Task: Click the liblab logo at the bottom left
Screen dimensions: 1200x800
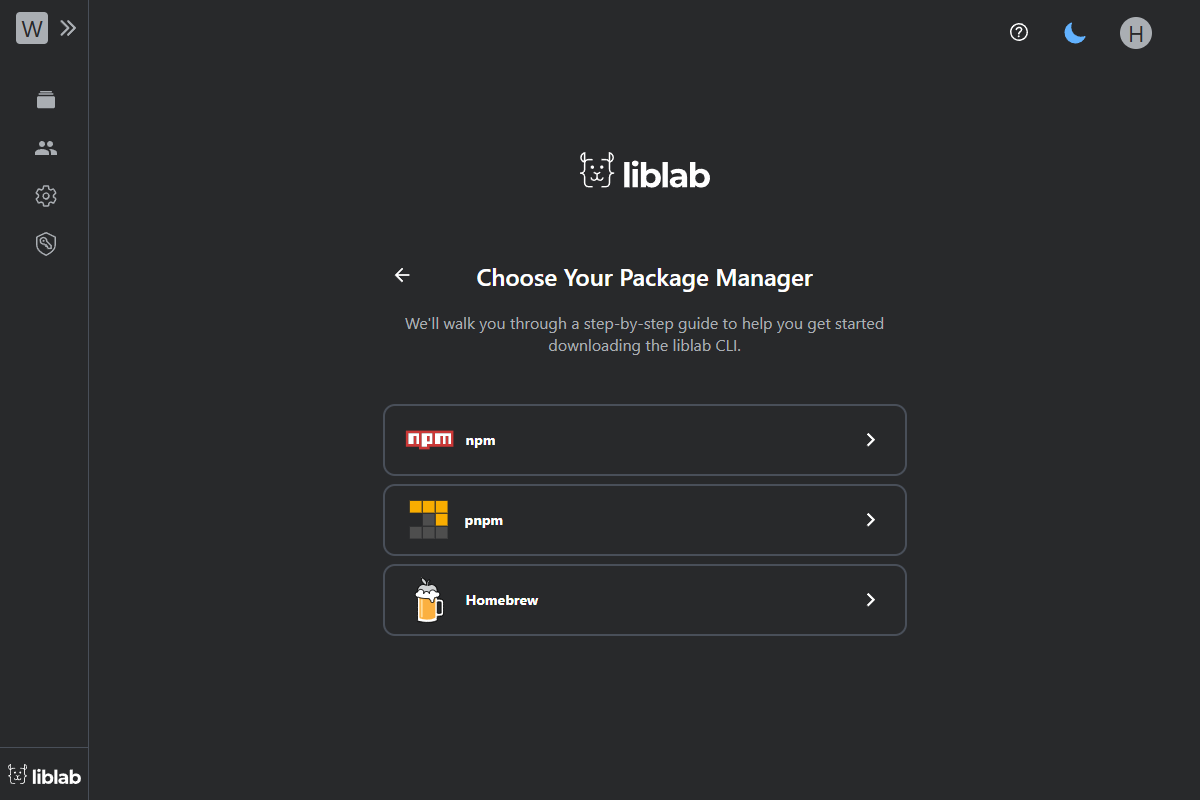Action: [44, 775]
